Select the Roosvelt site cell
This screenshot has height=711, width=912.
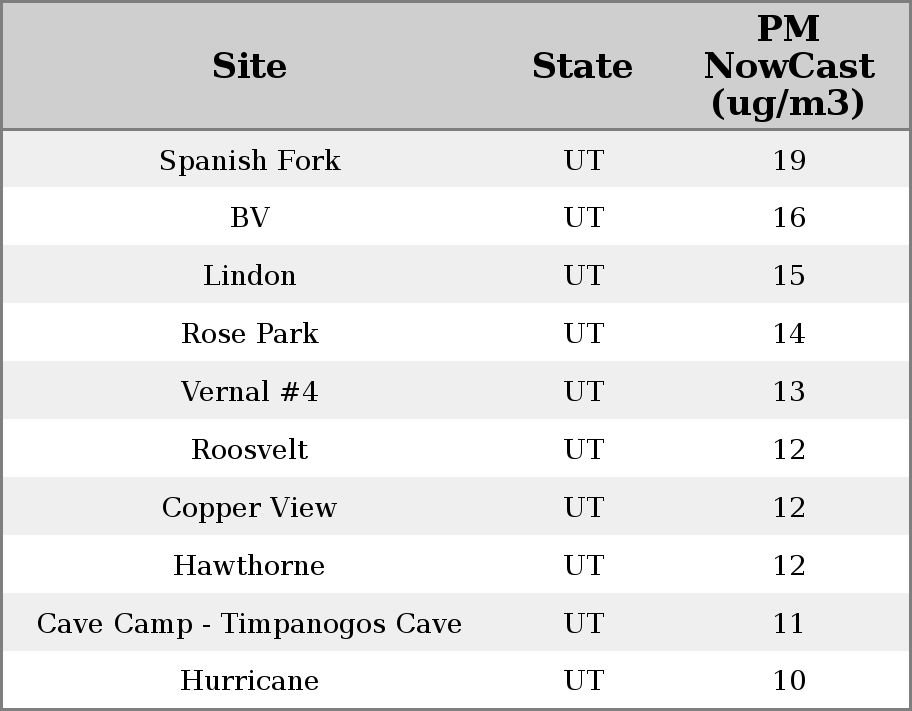pyautogui.click(x=250, y=450)
